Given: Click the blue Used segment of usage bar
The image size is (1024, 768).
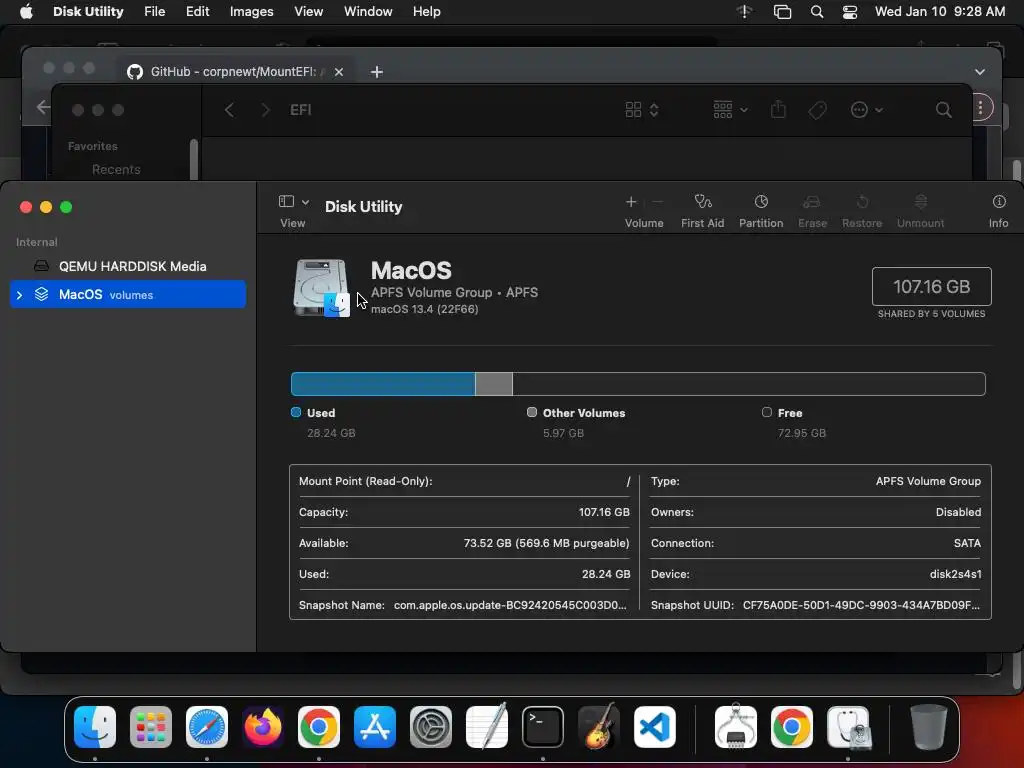Looking at the screenshot, I should point(383,384).
